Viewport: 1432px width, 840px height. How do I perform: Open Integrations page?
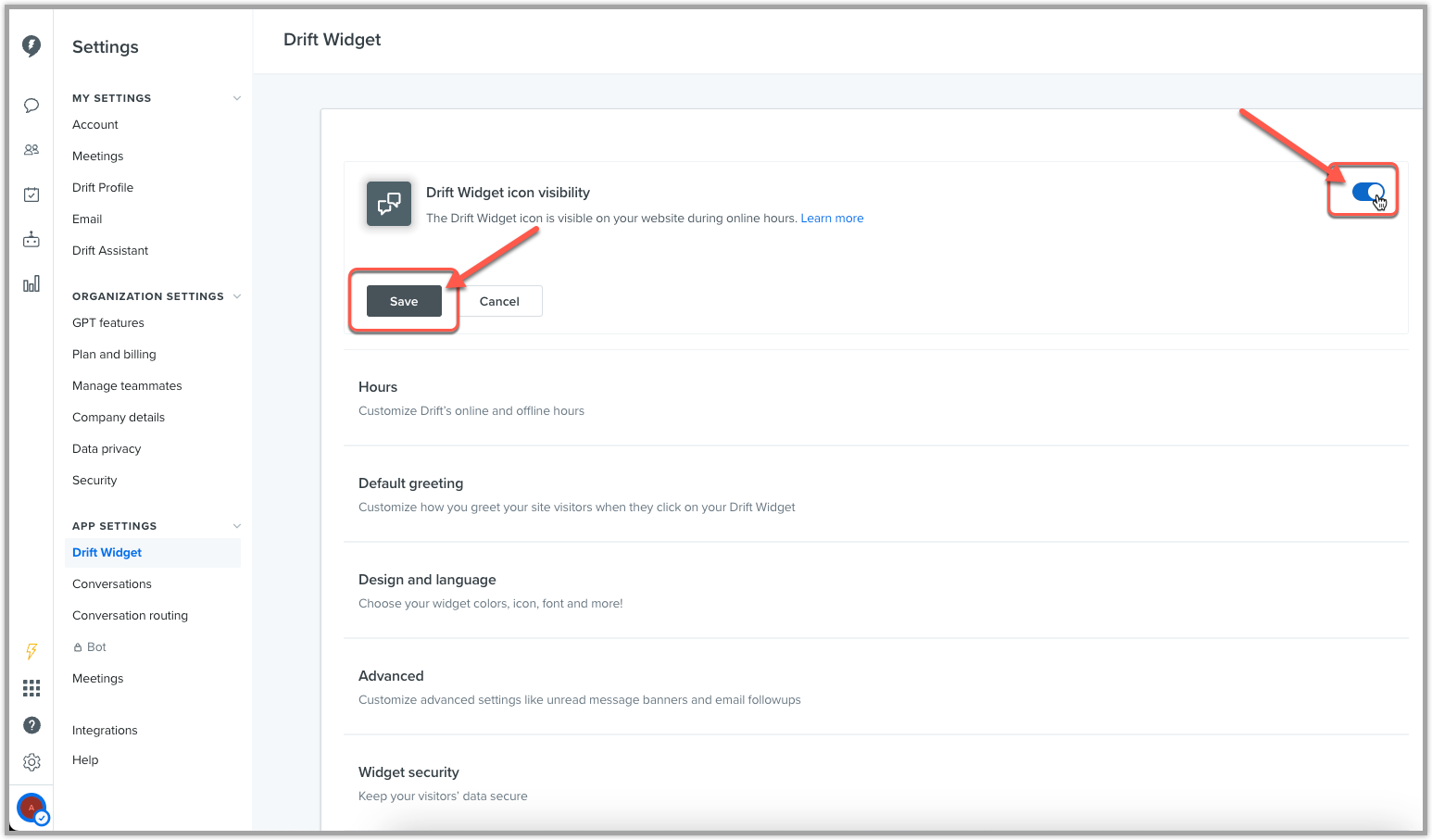pos(105,731)
